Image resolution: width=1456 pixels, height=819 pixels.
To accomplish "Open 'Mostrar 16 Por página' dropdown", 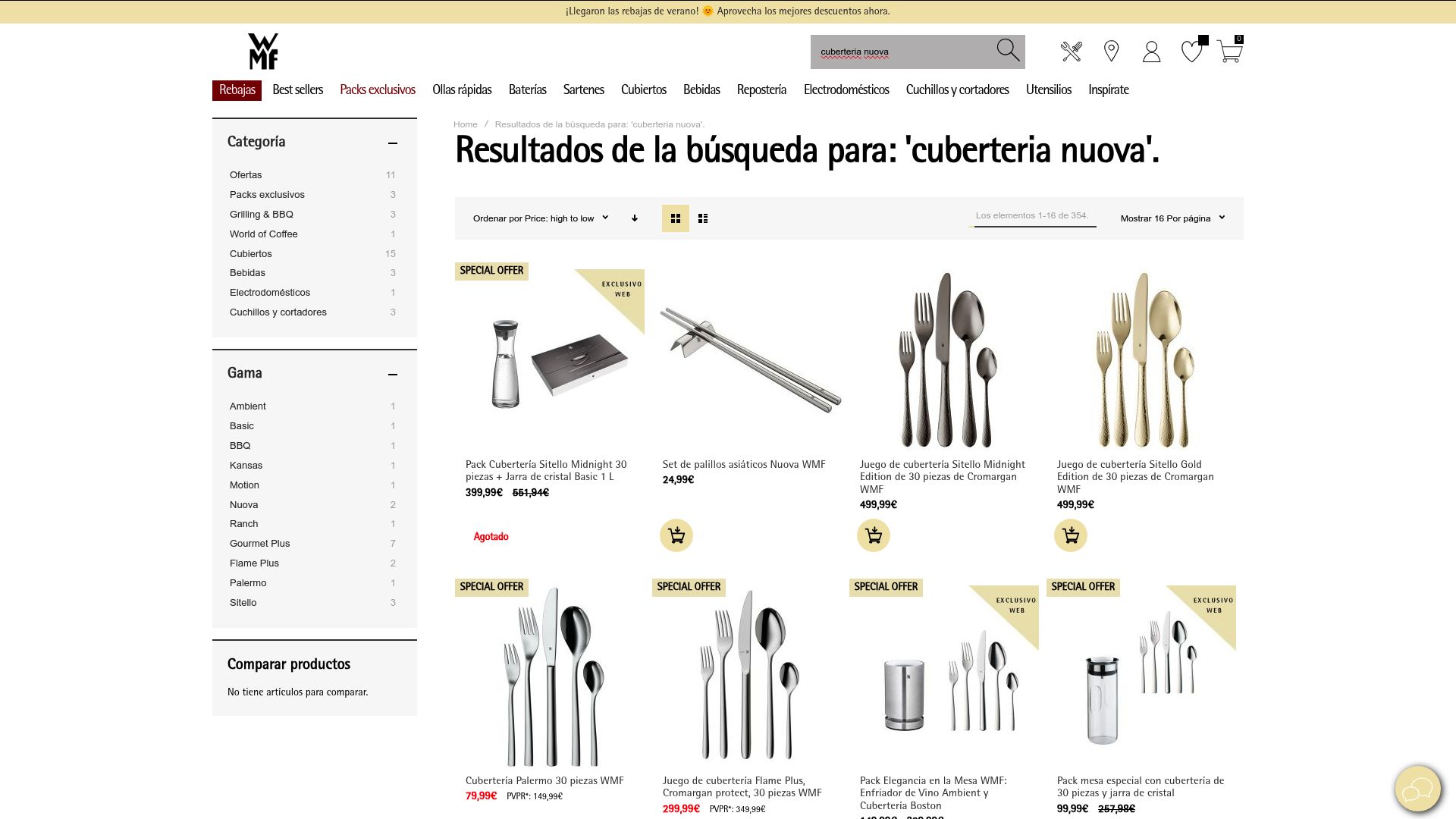I will pos(1172,218).
